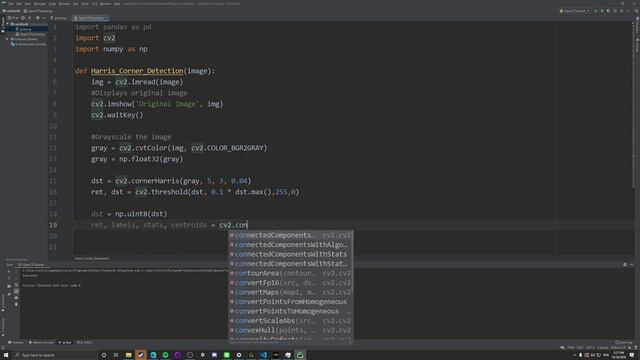This screenshot has width=640, height=360.
Task: Open the Event Log
Action: point(624,342)
